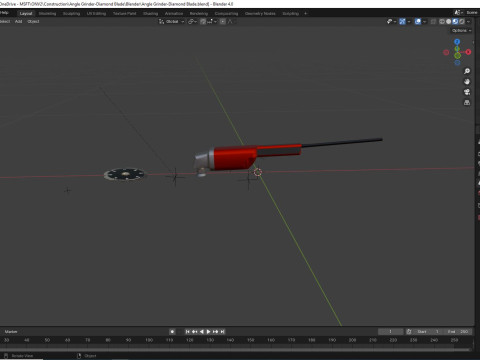The width and height of the screenshot is (480, 360).
Task: Click the red X axis gizmo
Action: pyautogui.click(x=468, y=52)
